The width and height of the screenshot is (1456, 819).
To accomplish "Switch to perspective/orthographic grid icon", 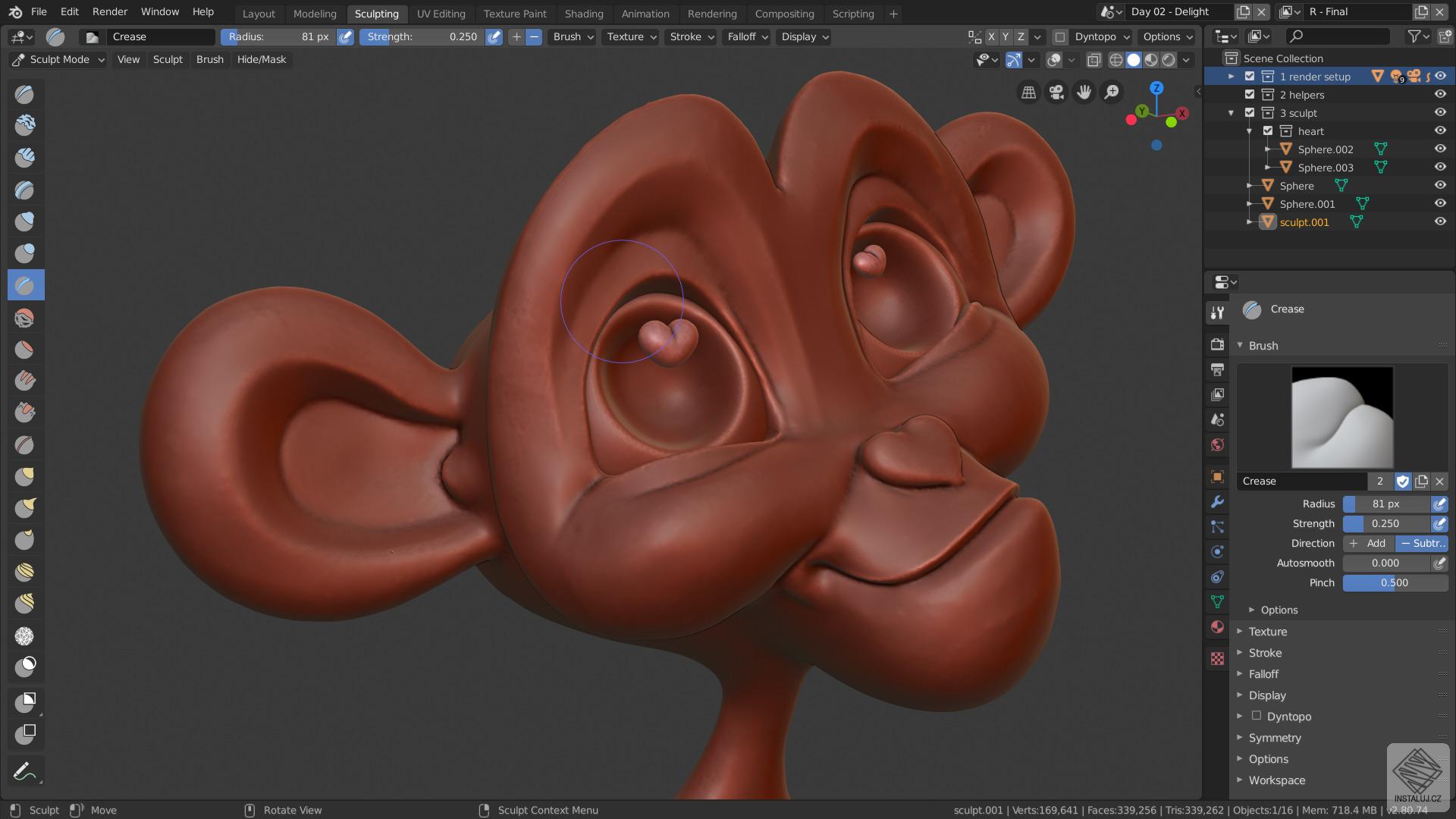I will pos(1028,93).
